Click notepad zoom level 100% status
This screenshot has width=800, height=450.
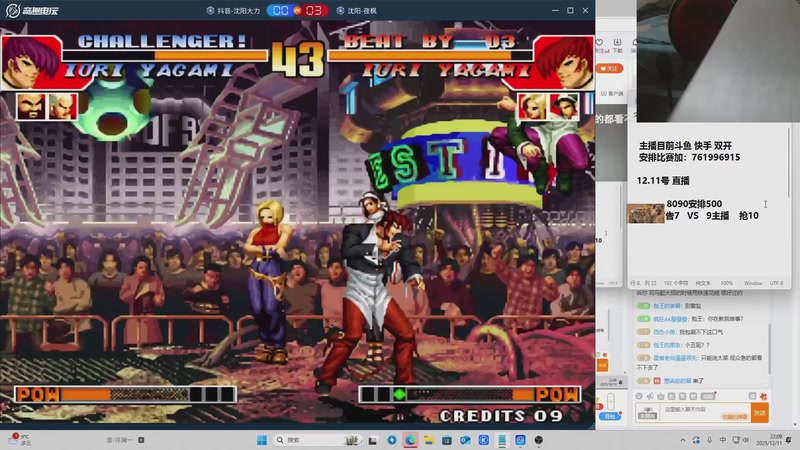pos(727,283)
